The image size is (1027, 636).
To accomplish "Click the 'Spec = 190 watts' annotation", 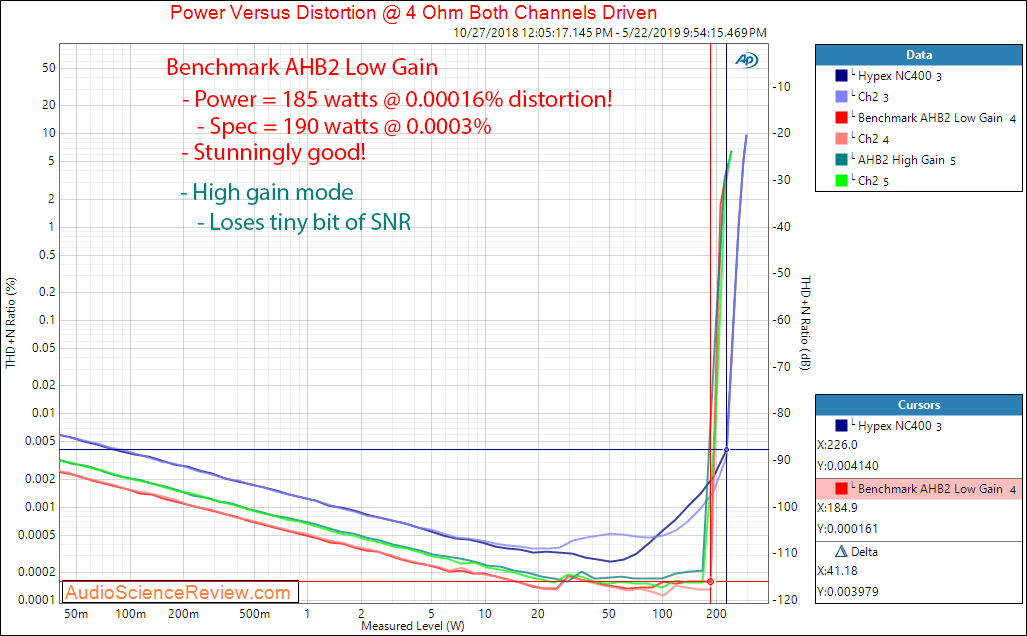I will point(345,126).
